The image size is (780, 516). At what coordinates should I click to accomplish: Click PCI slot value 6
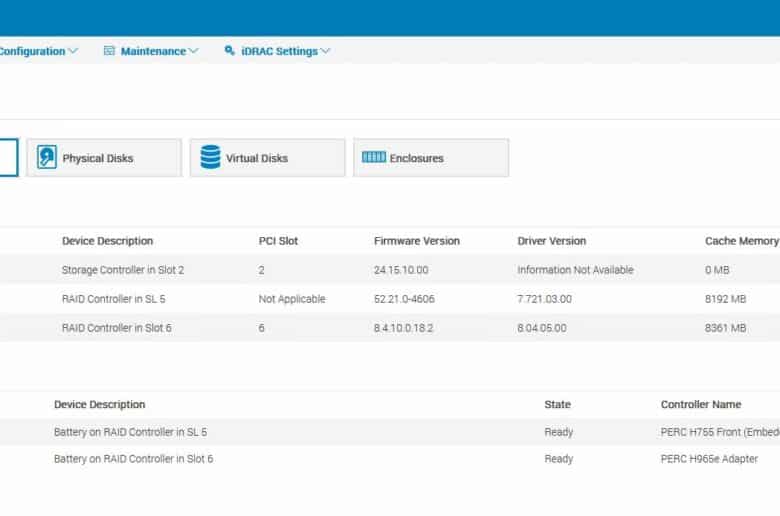[x=261, y=328]
